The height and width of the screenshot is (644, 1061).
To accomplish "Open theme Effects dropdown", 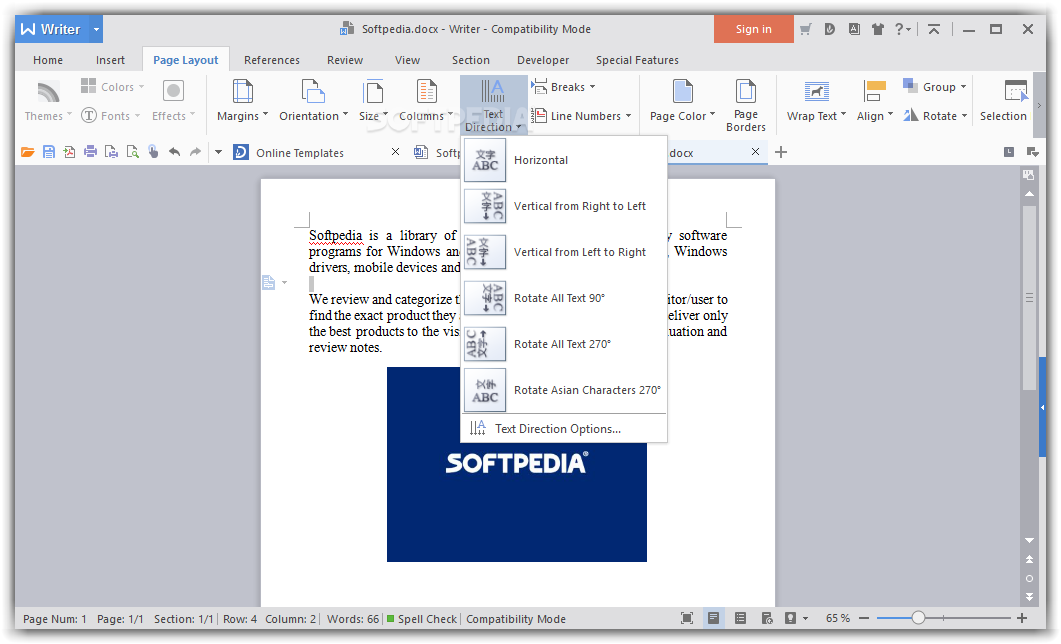I will coord(173,100).
